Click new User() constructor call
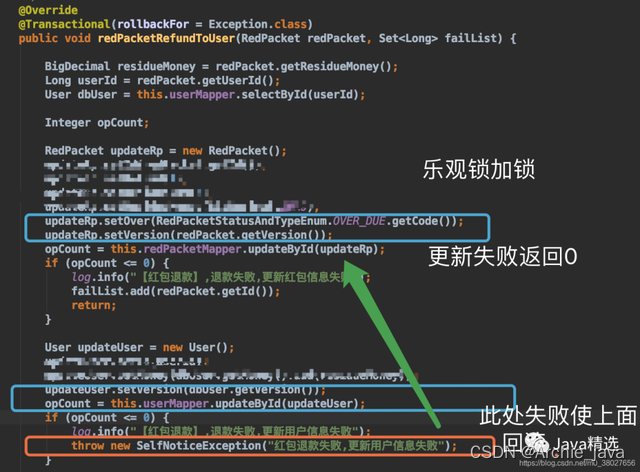 click(x=198, y=347)
